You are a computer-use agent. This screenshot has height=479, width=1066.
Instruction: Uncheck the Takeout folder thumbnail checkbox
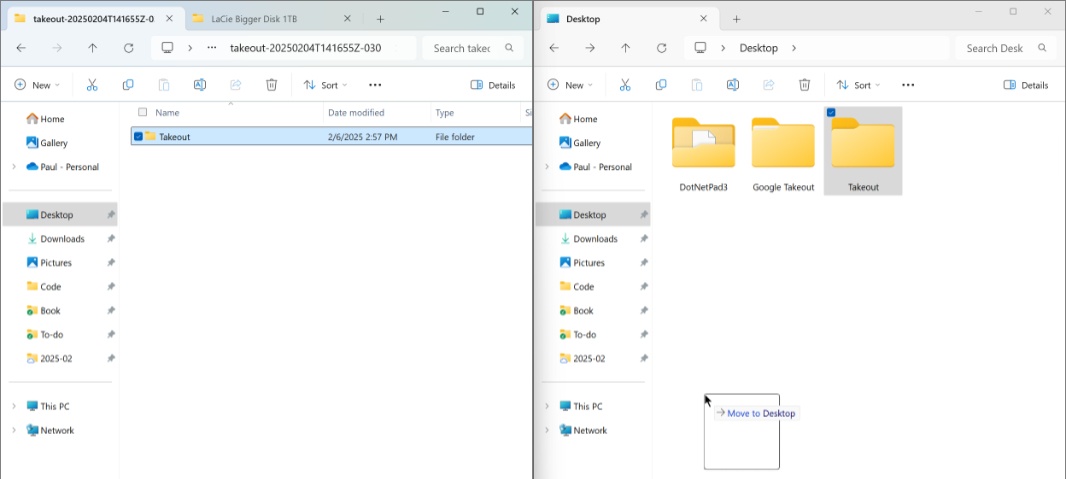click(x=831, y=113)
